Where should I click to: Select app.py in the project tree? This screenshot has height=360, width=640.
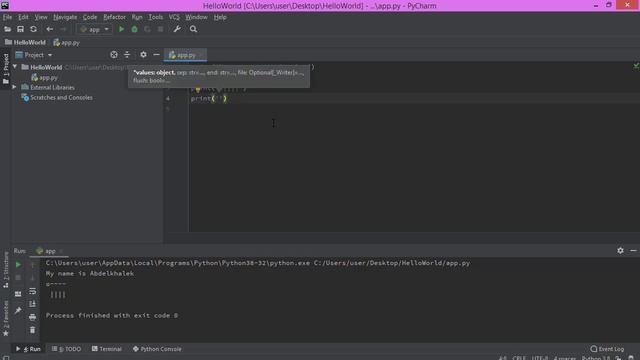pos(44,78)
